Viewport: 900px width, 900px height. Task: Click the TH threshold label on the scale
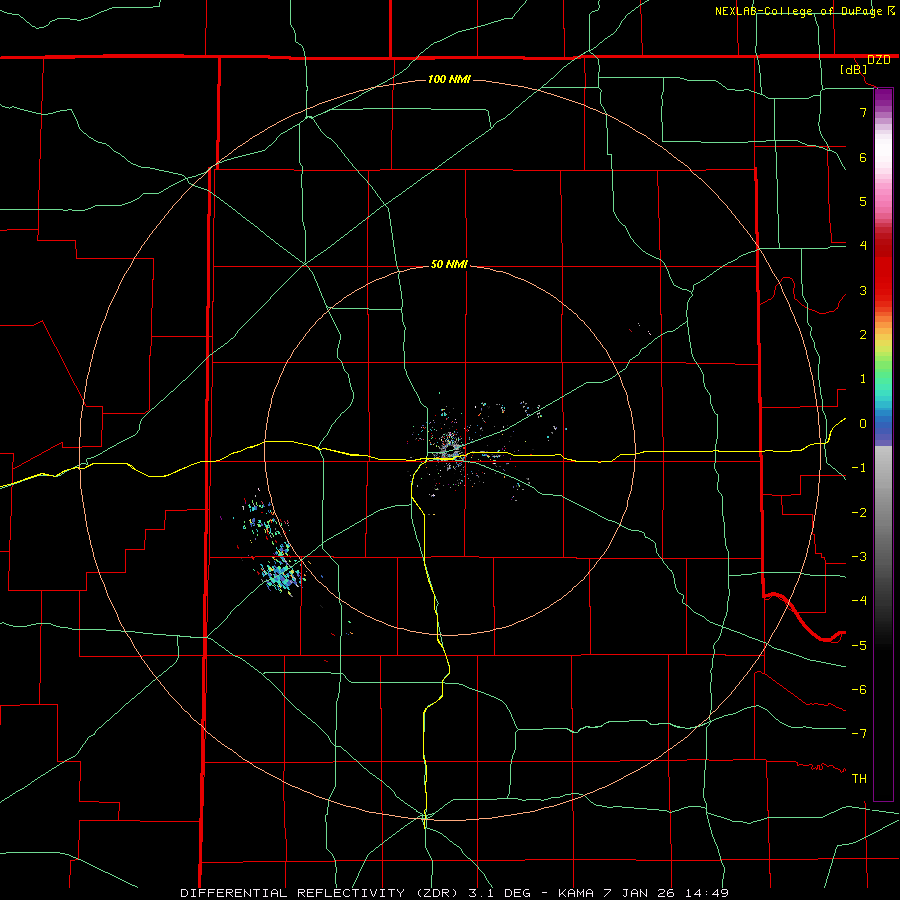pos(859,779)
